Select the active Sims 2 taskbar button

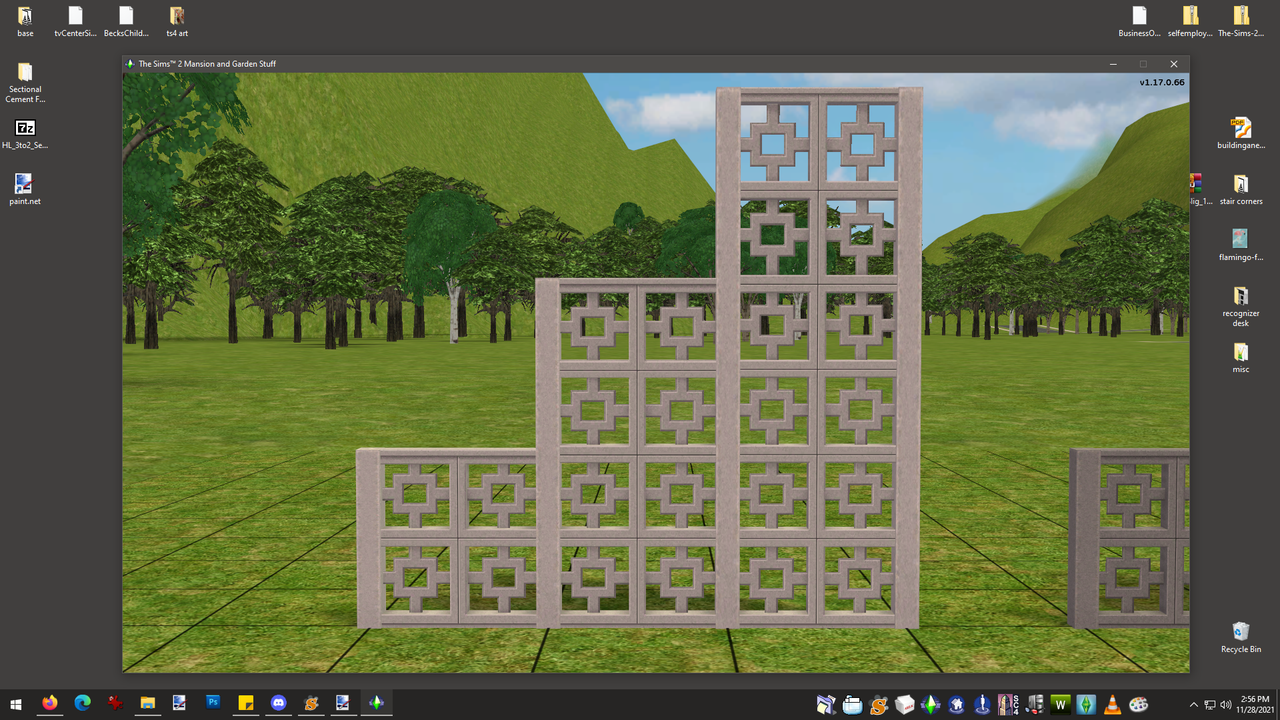[x=376, y=703]
